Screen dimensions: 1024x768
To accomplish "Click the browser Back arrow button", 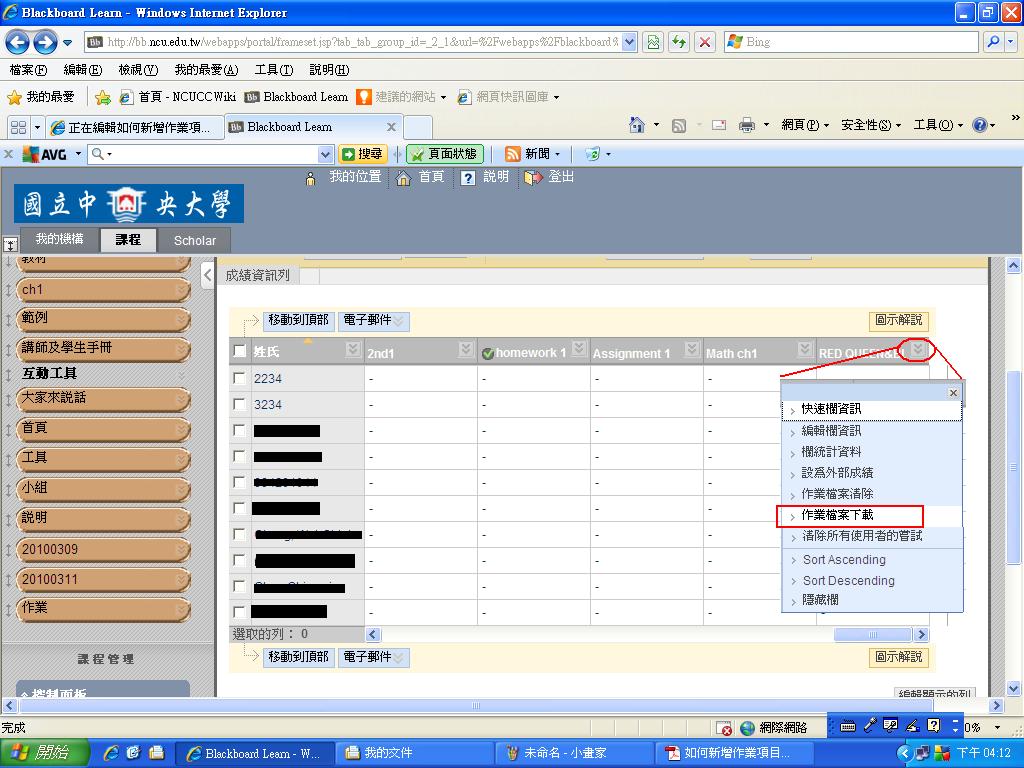I will pos(18,42).
